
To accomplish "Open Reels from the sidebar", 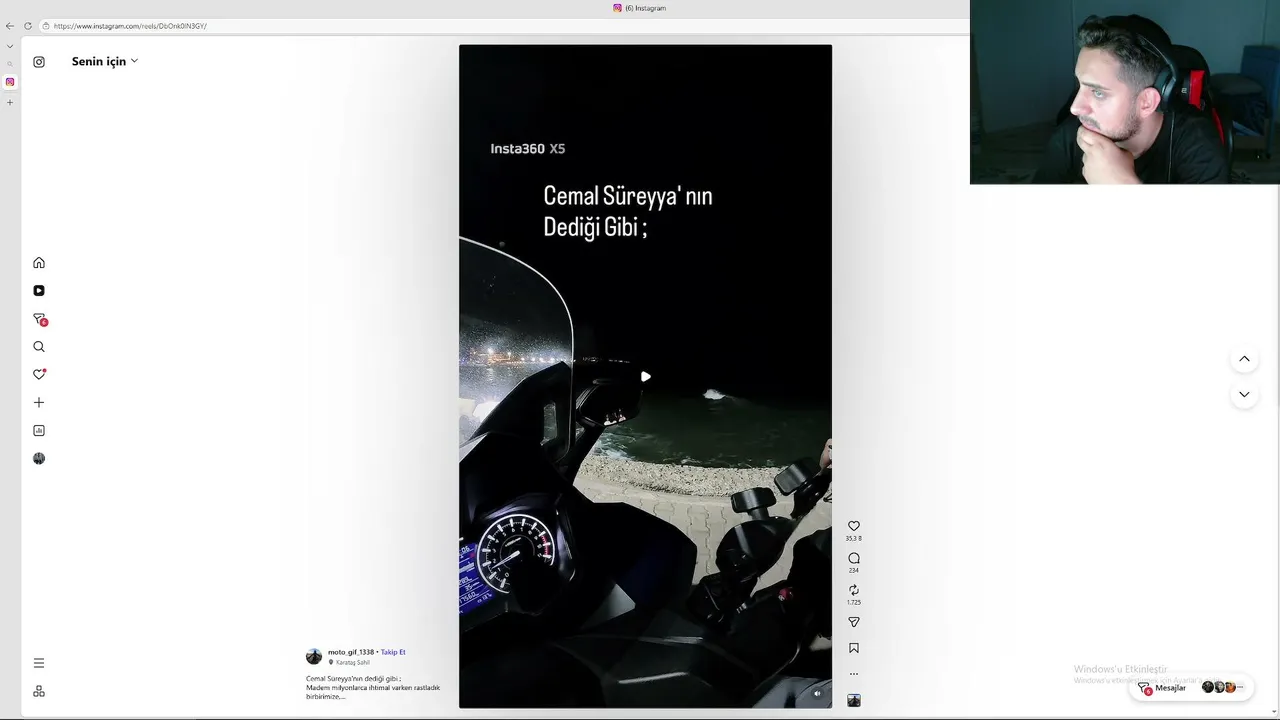I will point(39,291).
